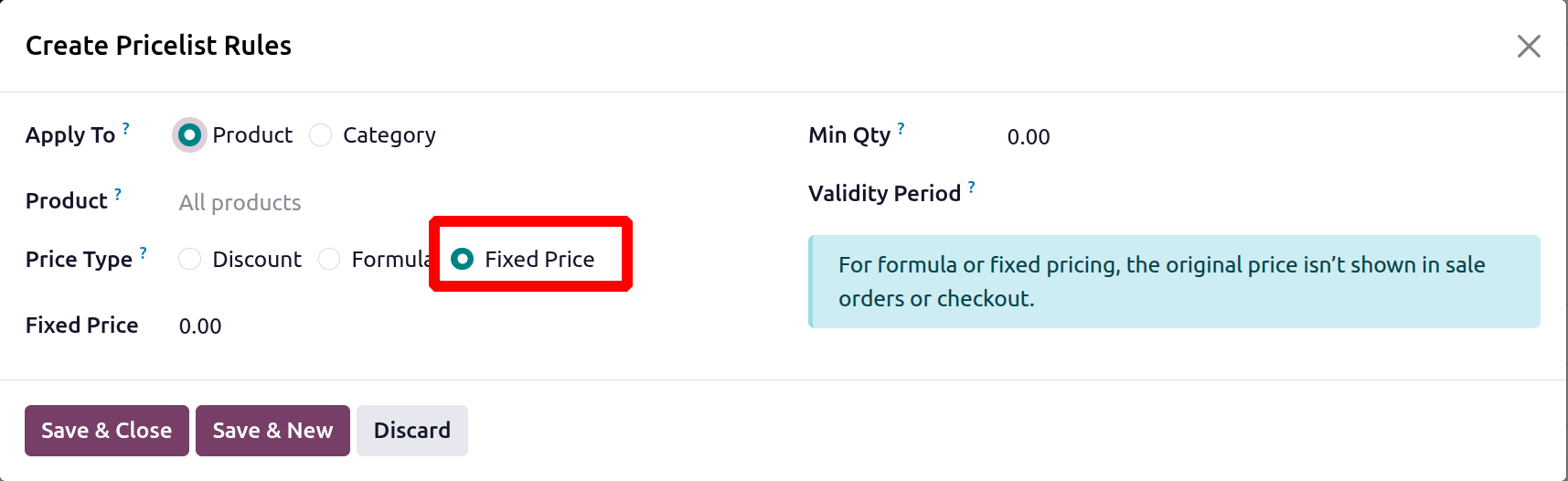
Task: Discard the pricelist rule
Action: [411, 431]
